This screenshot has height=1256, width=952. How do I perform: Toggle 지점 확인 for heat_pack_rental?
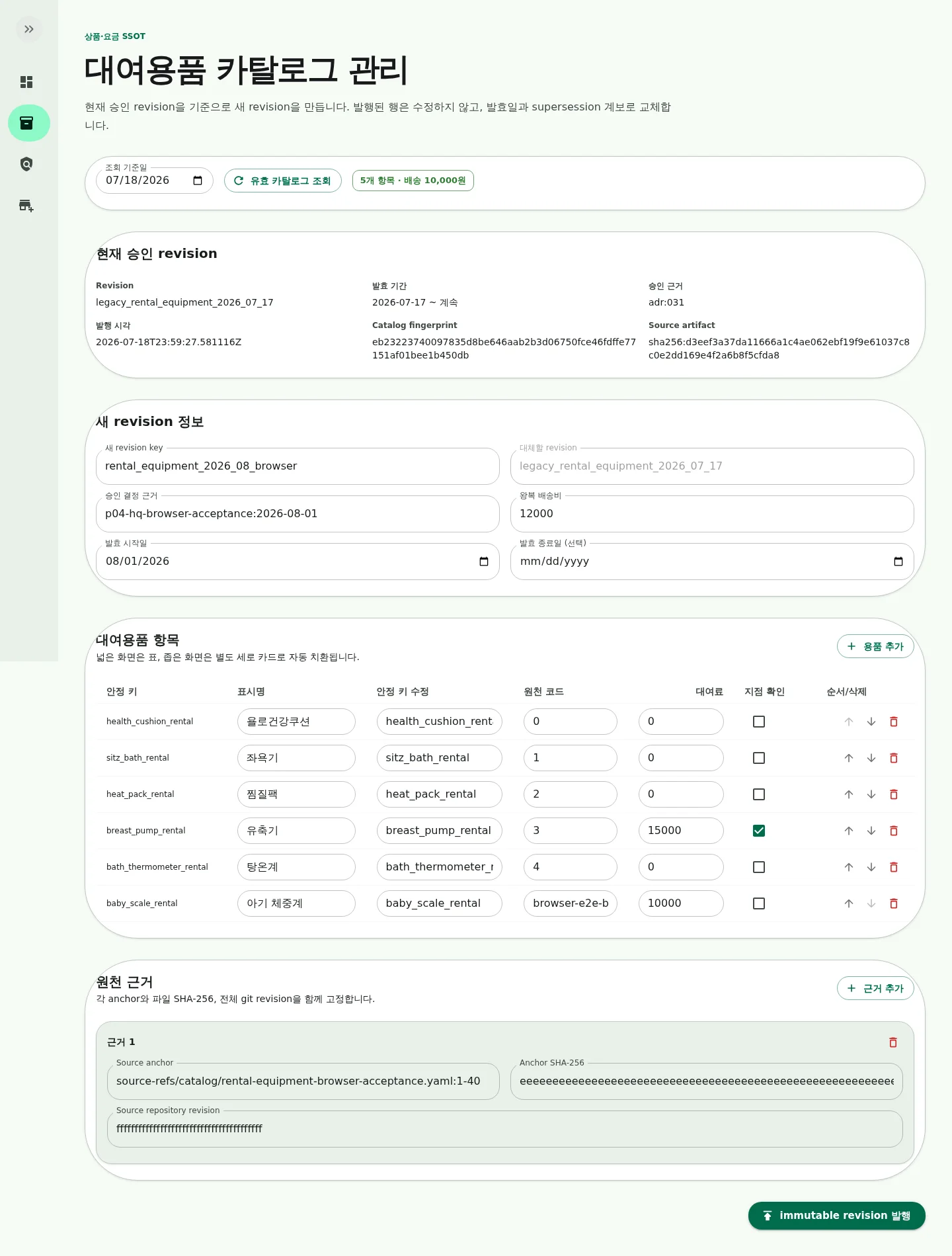[759, 794]
